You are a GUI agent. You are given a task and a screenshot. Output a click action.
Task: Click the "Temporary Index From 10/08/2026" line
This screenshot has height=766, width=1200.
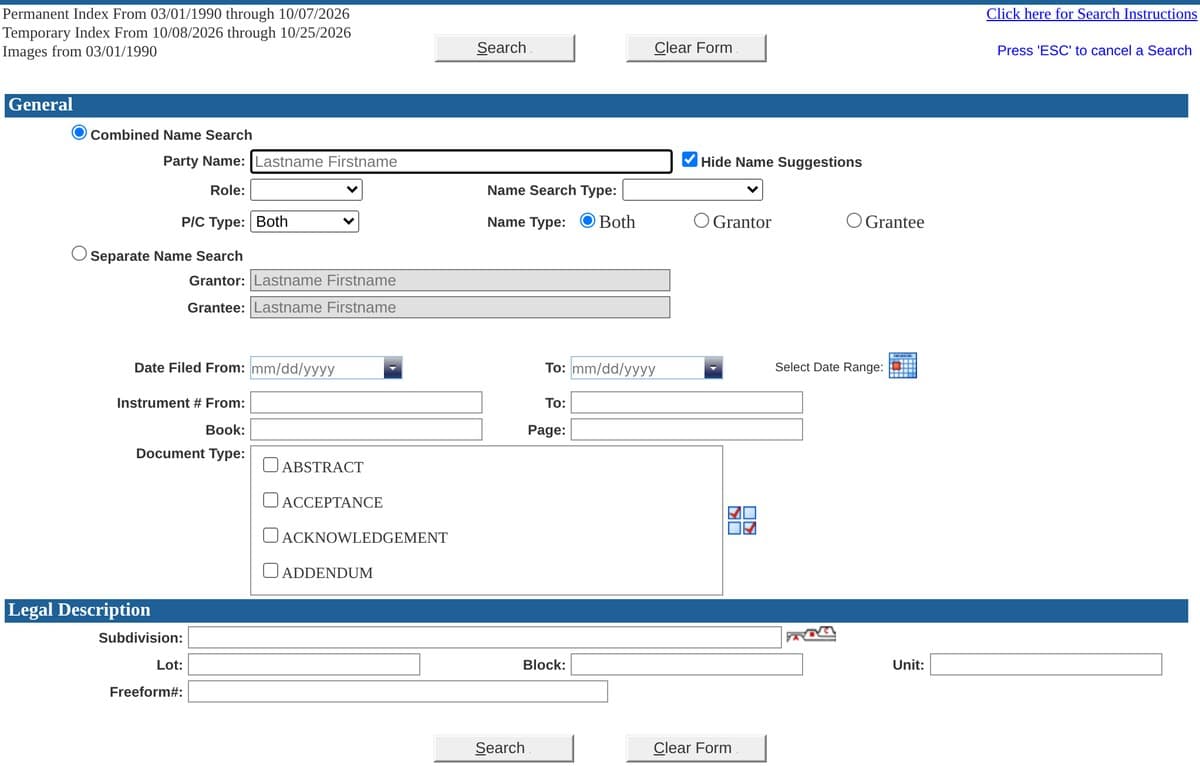[x=177, y=32]
